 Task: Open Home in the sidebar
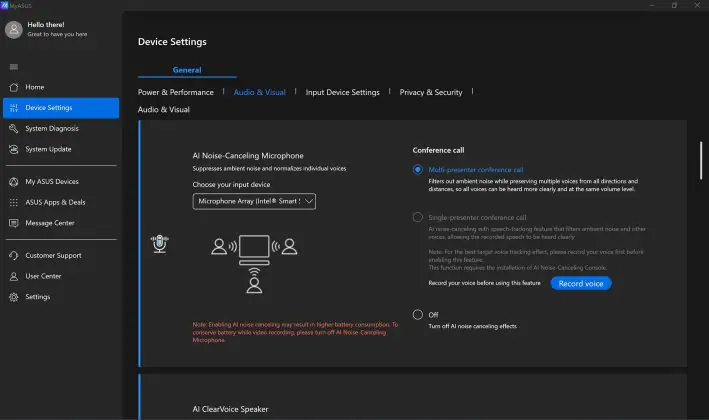(x=61, y=87)
